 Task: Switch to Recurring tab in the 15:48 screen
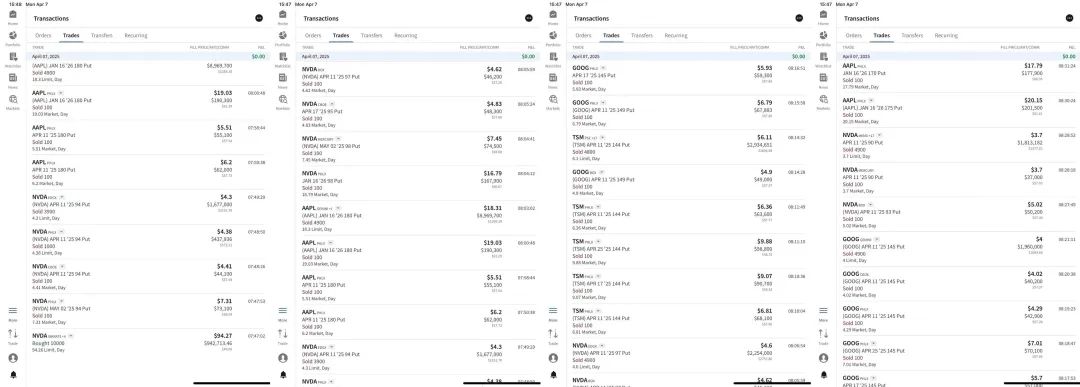point(136,35)
